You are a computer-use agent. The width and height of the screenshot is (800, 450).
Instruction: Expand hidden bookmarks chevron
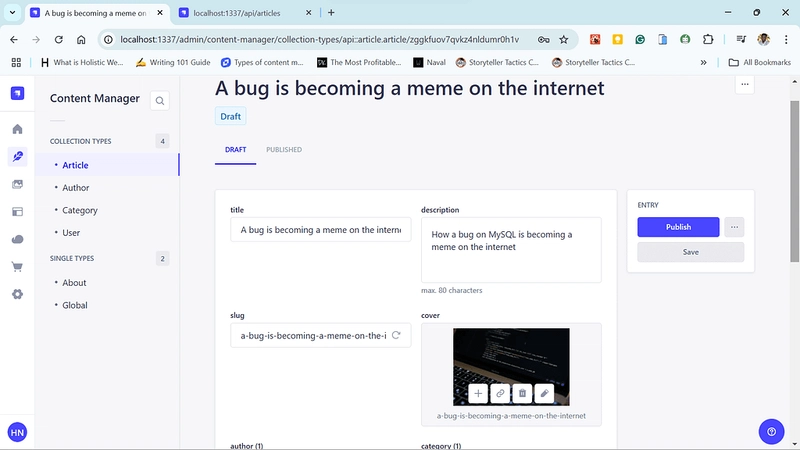pos(704,62)
